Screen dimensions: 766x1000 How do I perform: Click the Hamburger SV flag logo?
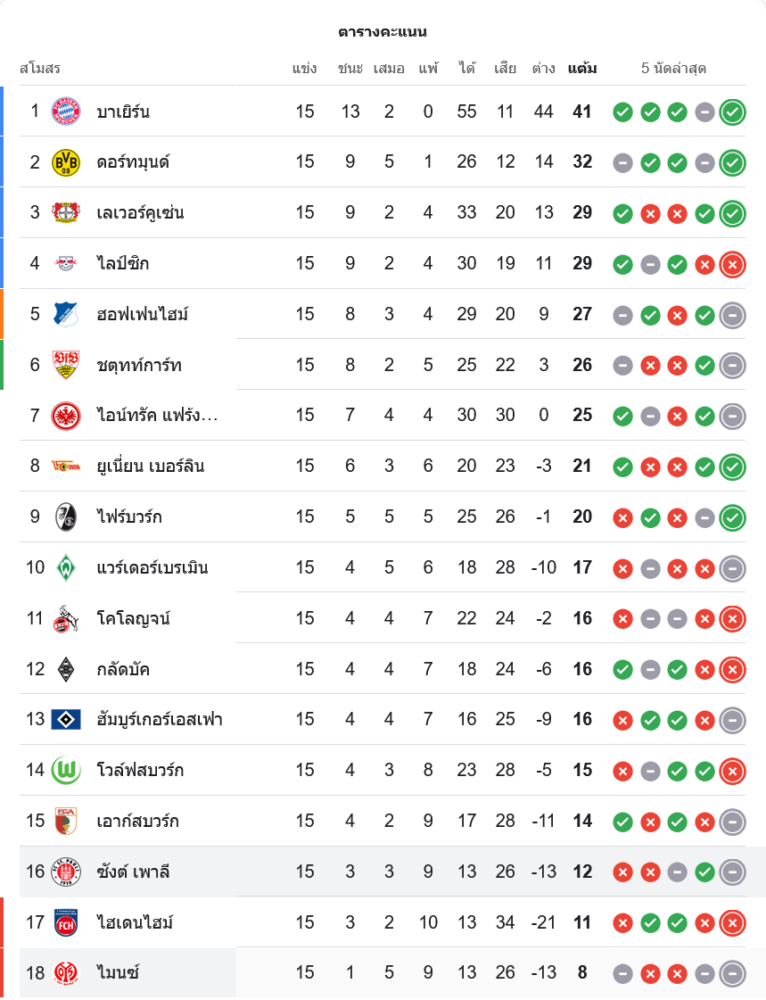66,719
